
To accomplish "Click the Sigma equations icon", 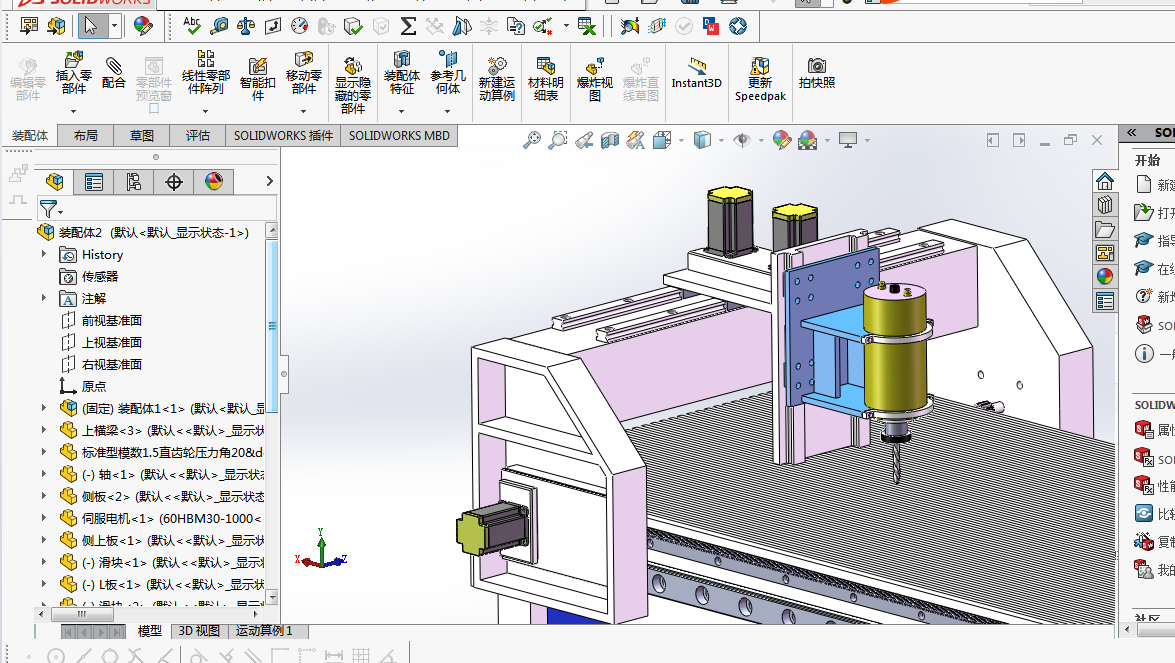I will tap(408, 26).
